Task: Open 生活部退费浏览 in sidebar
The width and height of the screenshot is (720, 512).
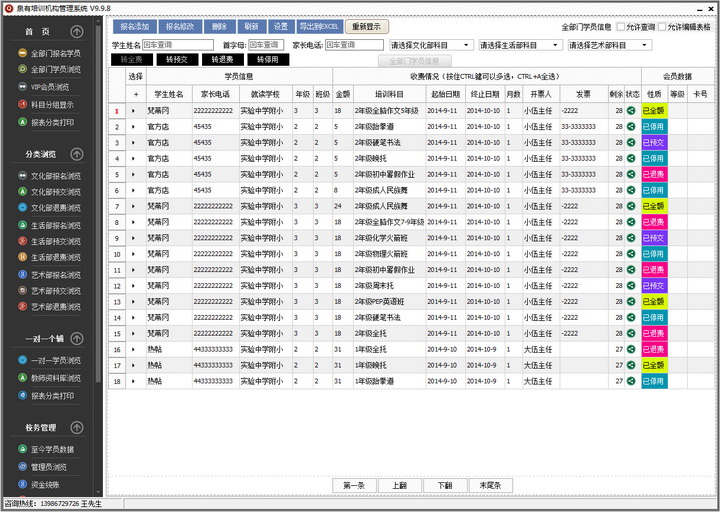Action: point(50,257)
